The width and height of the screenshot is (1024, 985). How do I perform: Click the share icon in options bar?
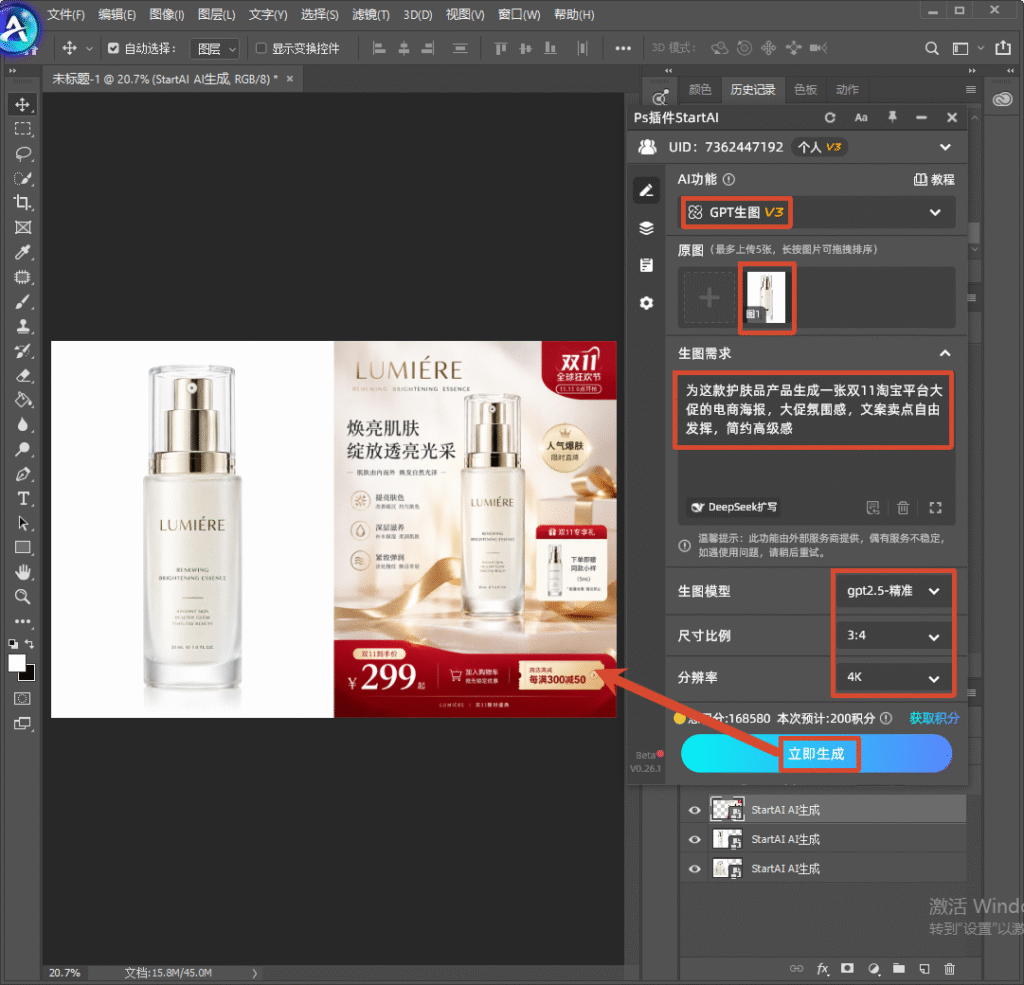[x=1003, y=48]
